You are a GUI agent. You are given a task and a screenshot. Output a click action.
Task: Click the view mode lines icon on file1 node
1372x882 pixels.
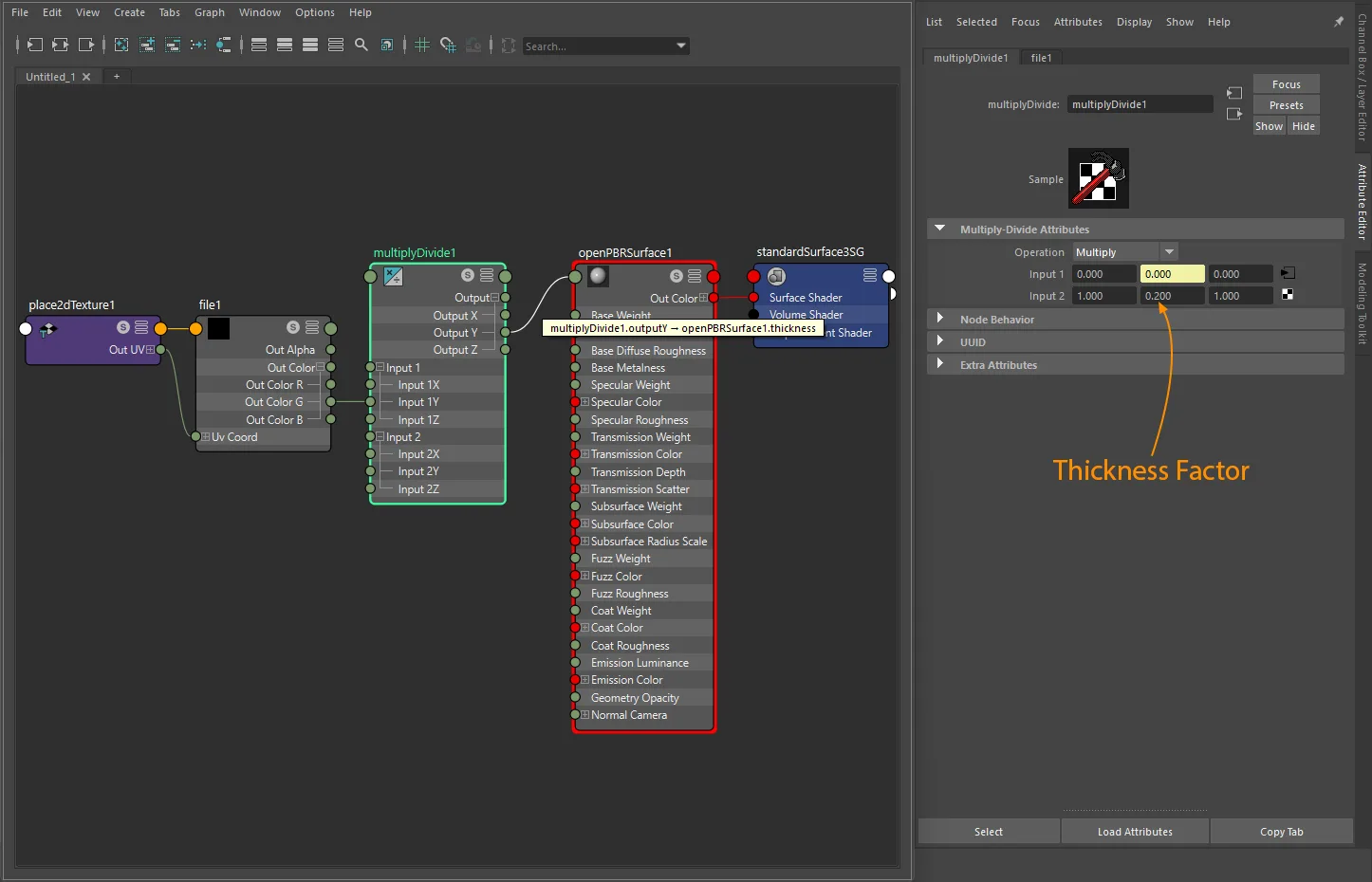(x=312, y=327)
